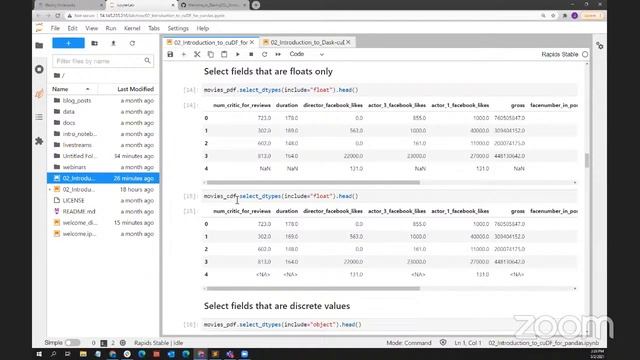This screenshot has width=640, height=360.
Task: Select the notebook modified 18 hours ago
Action: pyautogui.click(x=103, y=189)
